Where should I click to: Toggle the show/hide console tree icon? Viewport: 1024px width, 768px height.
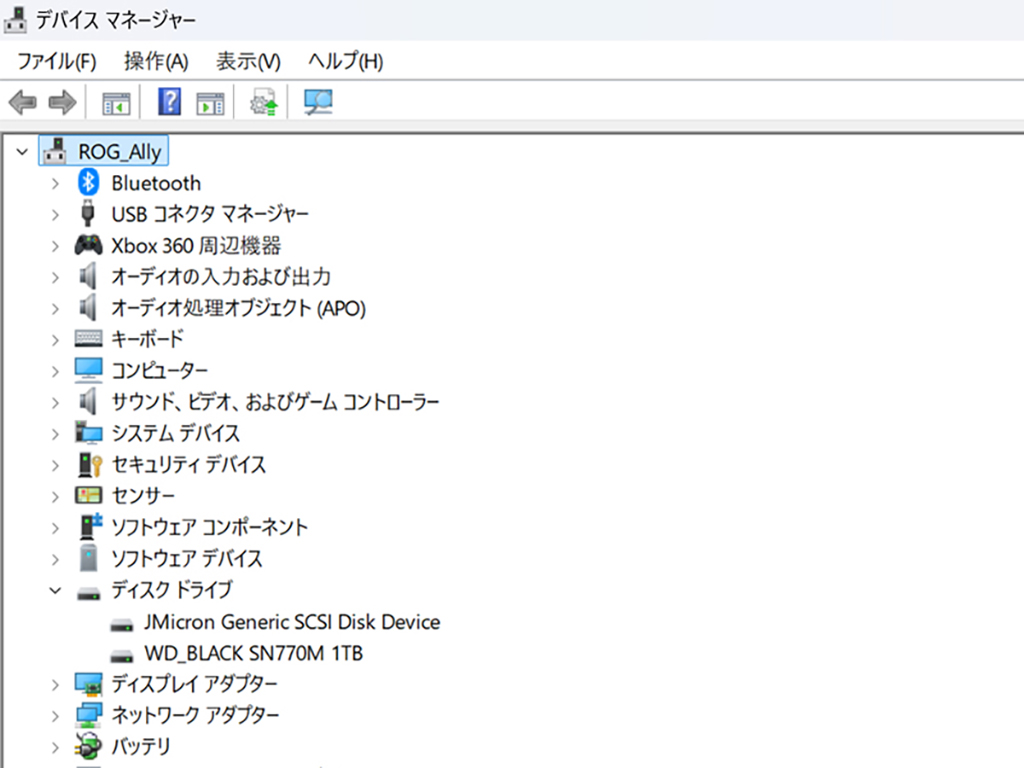click(116, 103)
